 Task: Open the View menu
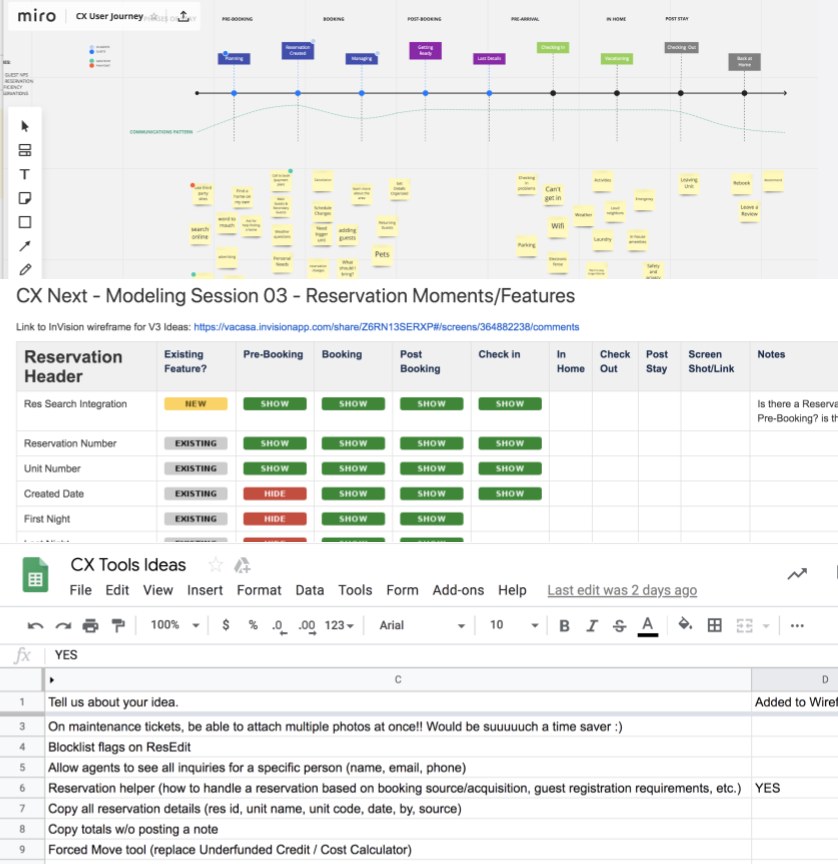coord(158,590)
